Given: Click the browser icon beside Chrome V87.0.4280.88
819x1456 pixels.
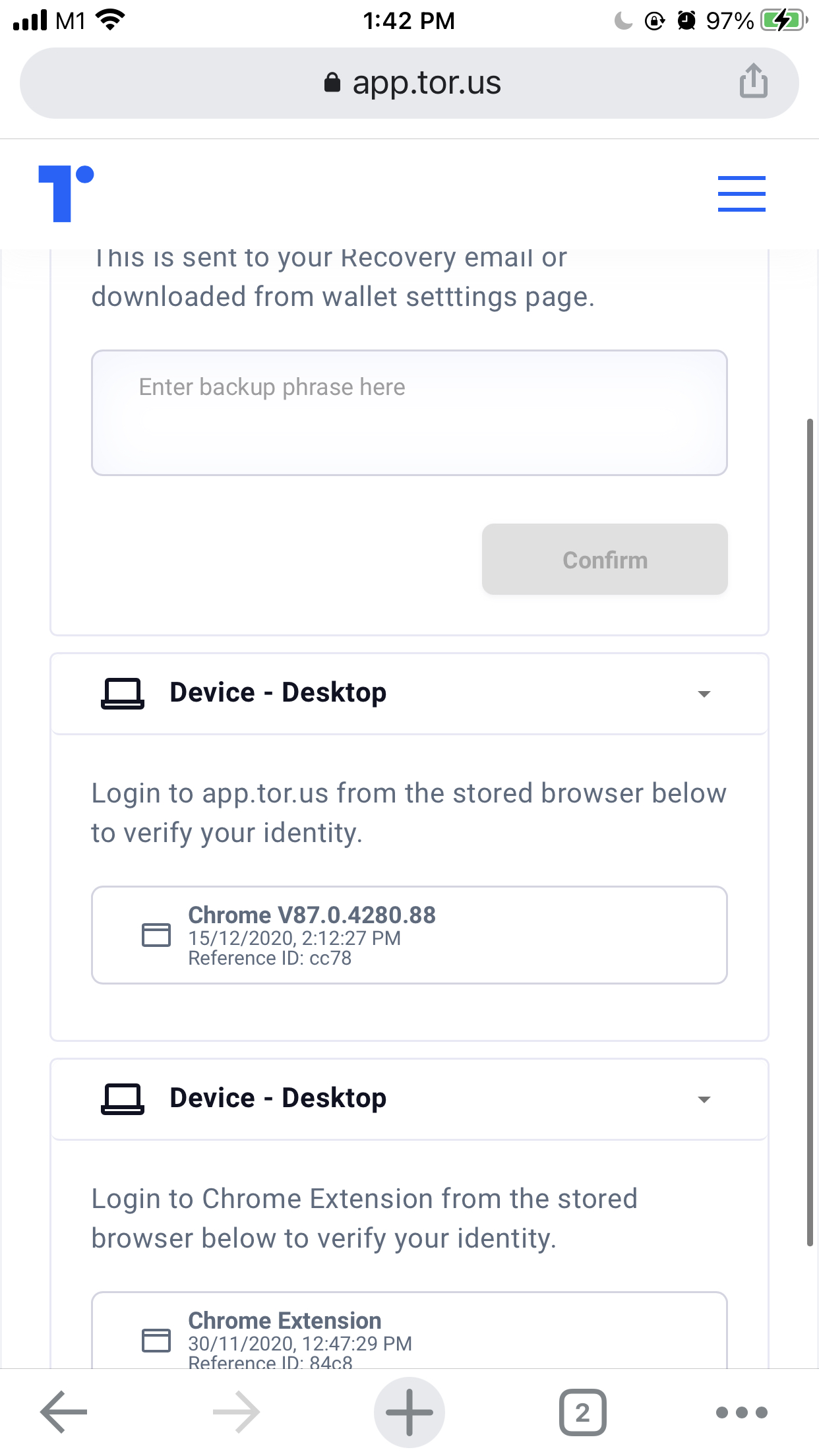Looking at the screenshot, I should (156, 935).
